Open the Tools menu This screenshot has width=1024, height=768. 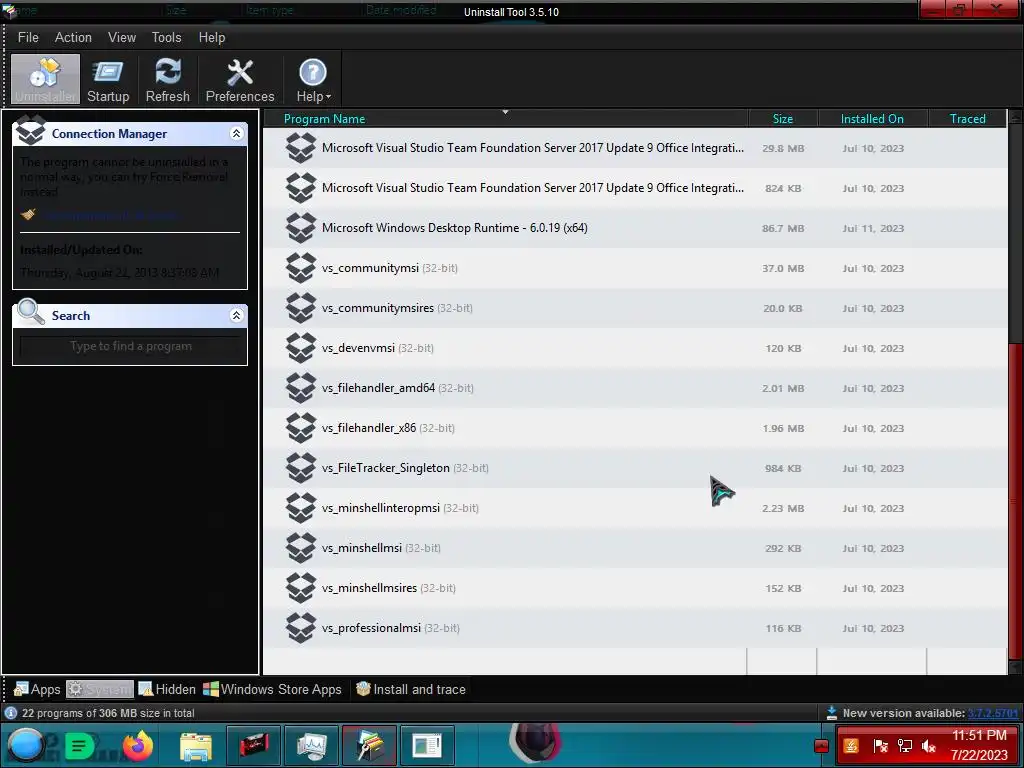pos(167,37)
